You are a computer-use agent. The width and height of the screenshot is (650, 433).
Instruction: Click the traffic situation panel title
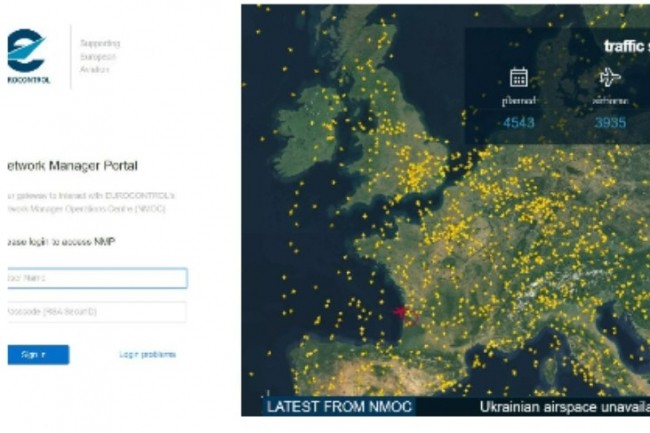[626, 46]
